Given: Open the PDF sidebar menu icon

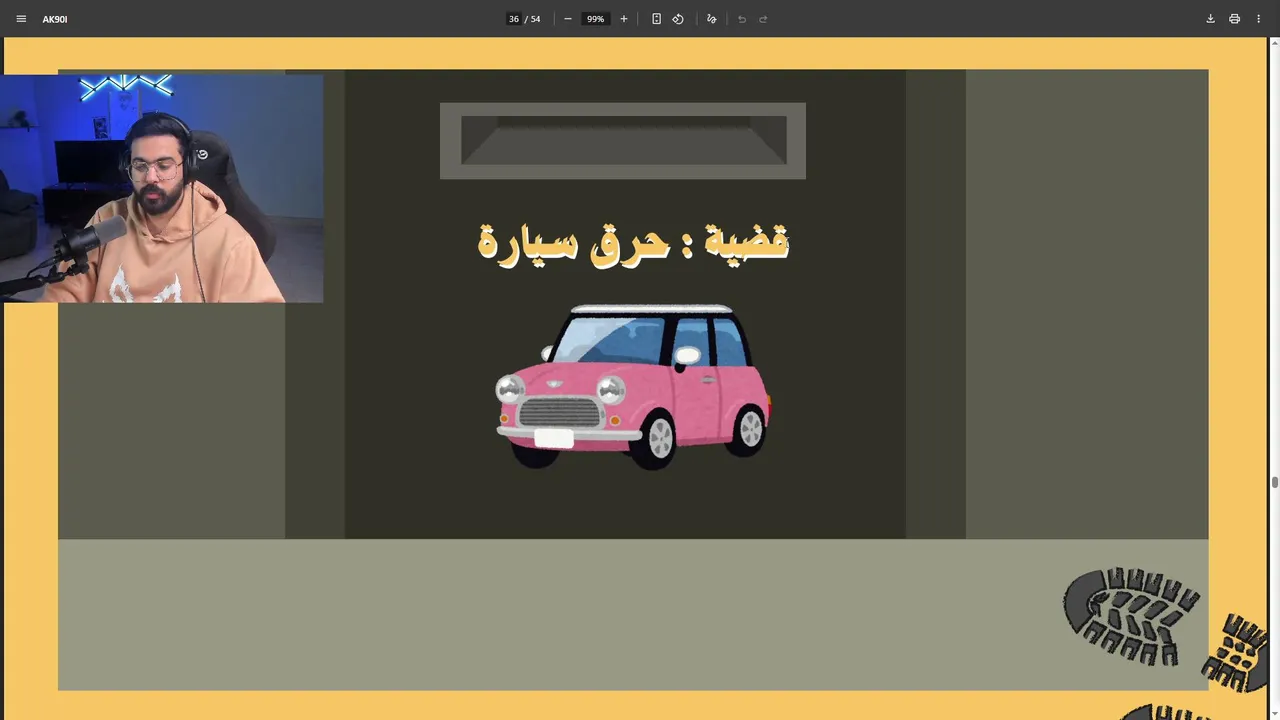Looking at the screenshot, I should point(21,19).
